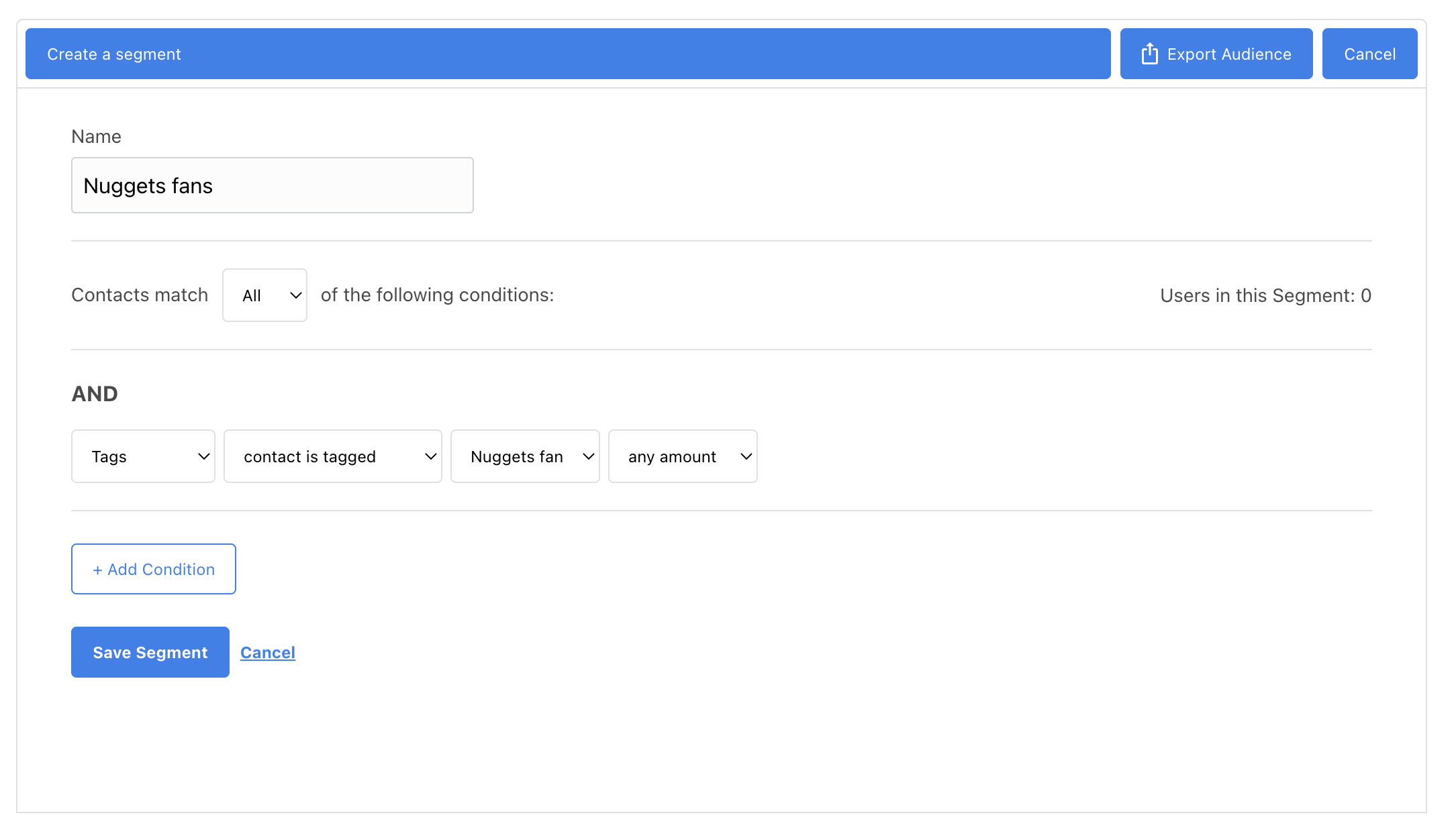Click the 'Users in this Segment' count
The width and height of the screenshot is (1454, 840).
coord(1265,296)
